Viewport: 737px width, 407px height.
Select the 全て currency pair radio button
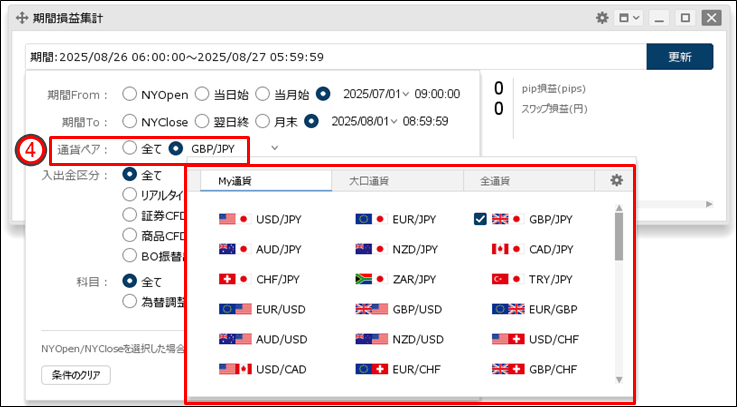pyautogui.click(x=130, y=148)
